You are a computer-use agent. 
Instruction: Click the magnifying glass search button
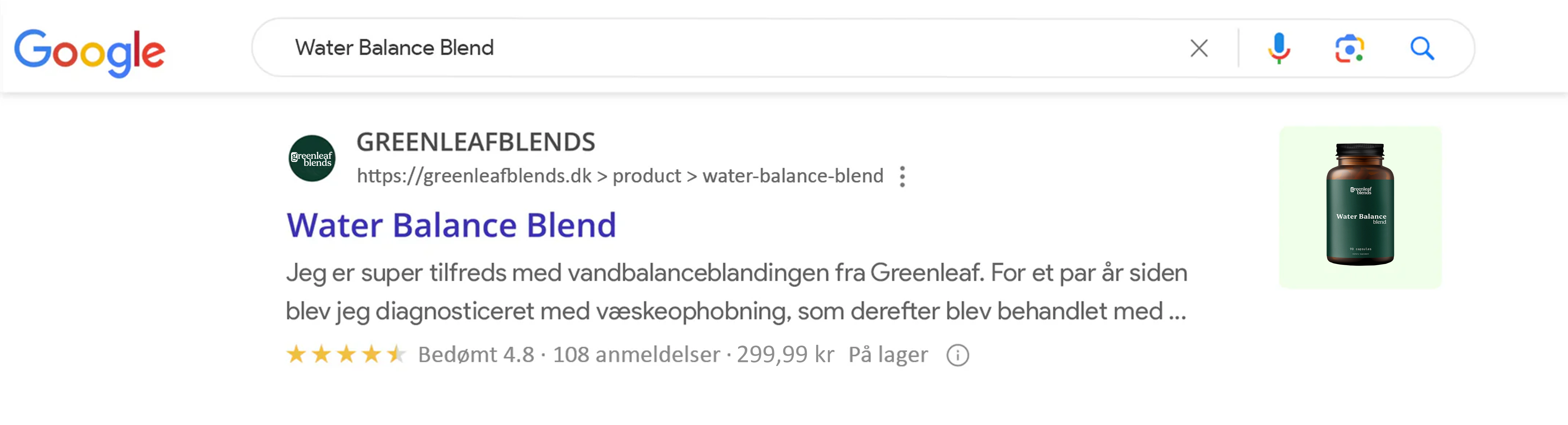1422,48
